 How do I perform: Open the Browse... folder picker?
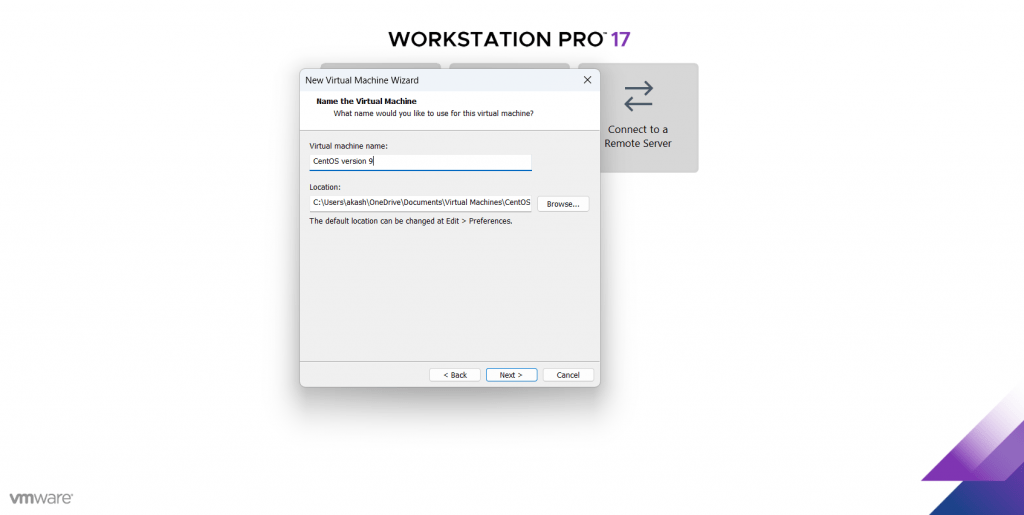563,204
